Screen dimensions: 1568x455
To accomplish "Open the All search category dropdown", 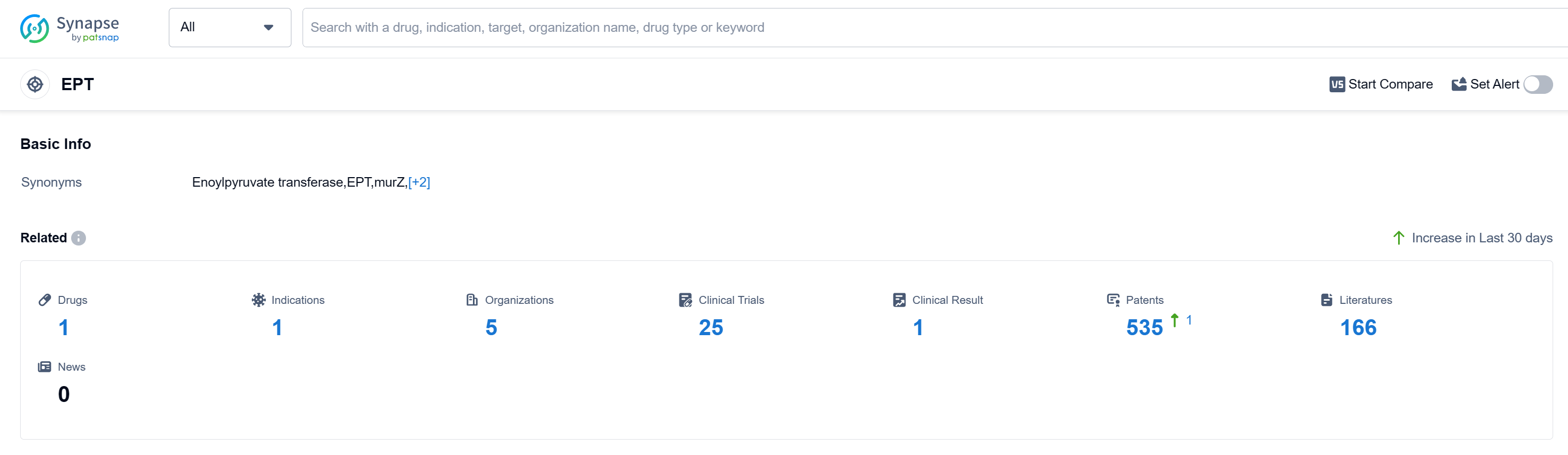I will tap(229, 28).
